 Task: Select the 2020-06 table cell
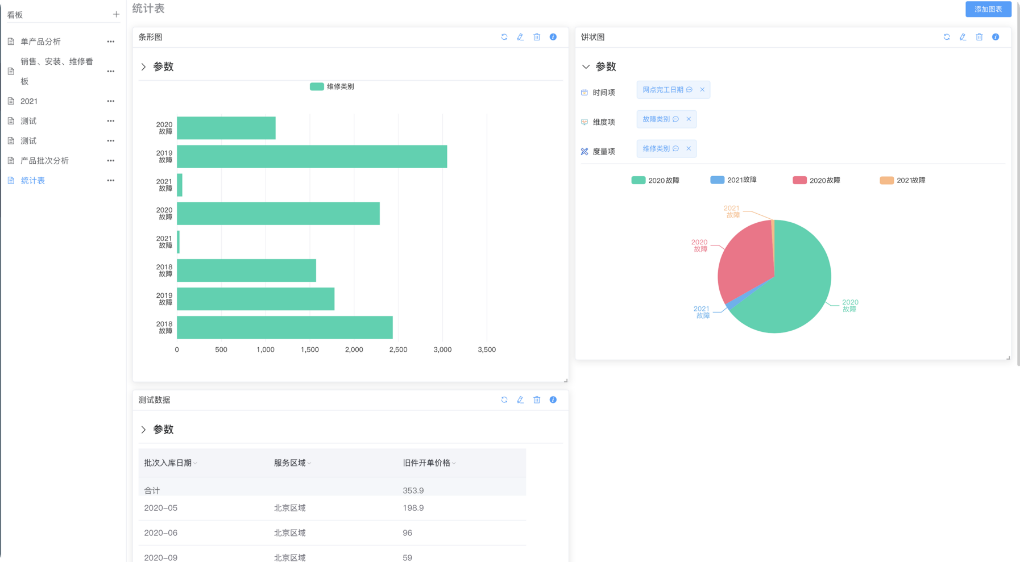161,533
